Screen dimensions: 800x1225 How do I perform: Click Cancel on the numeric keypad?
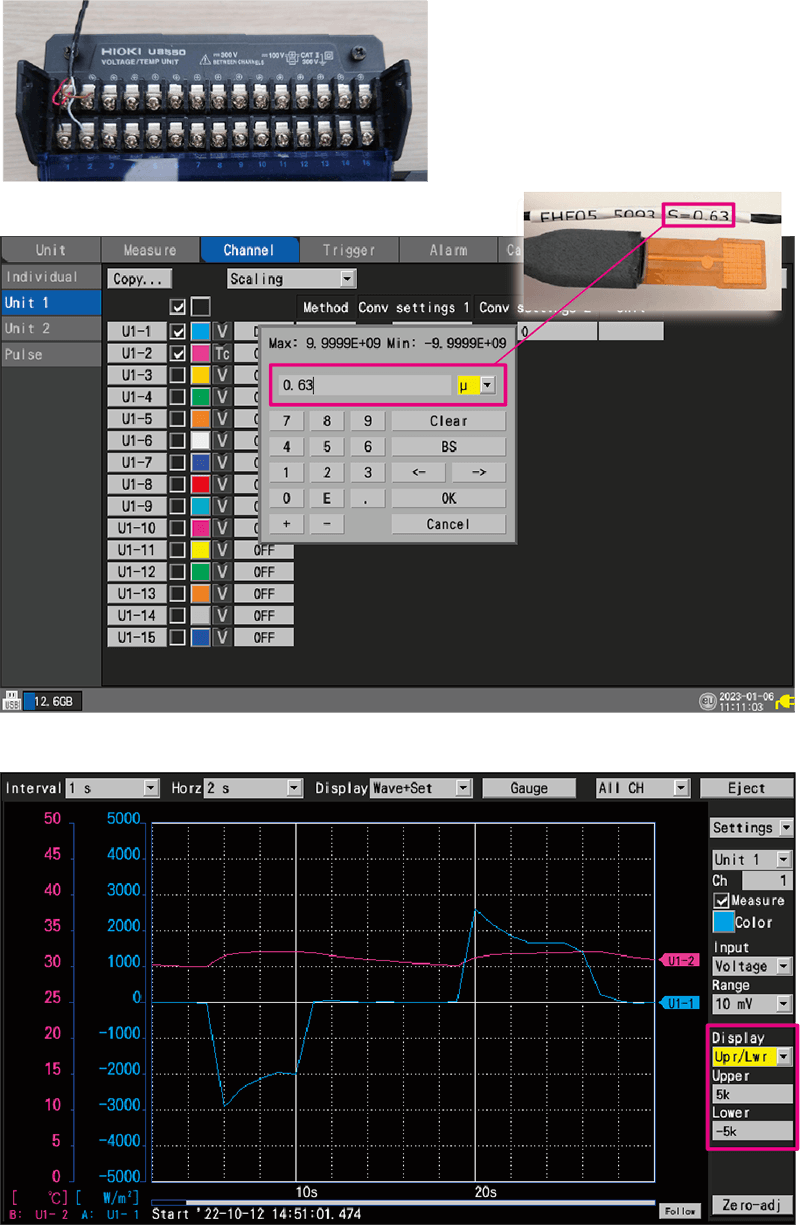[x=448, y=525]
